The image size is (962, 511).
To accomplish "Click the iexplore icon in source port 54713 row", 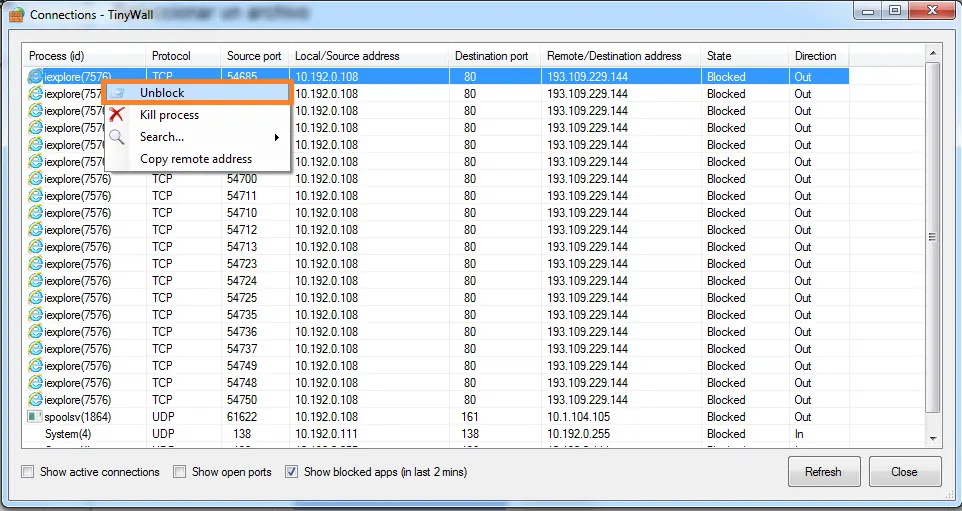I will pyautogui.click(x=36, y=247).
